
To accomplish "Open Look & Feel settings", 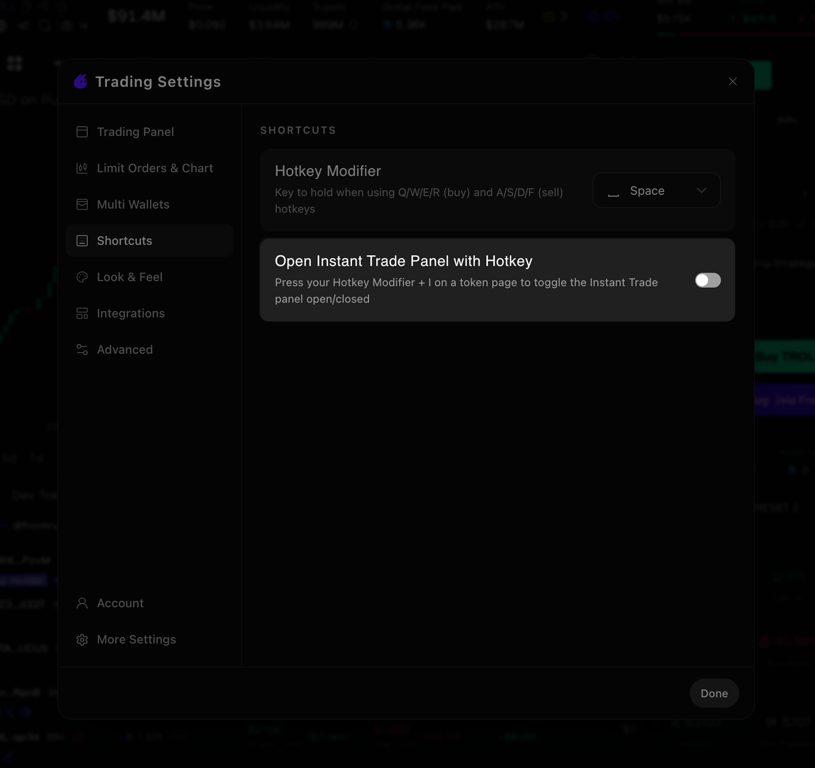I will pyautogui.click(x=150, y=277).
